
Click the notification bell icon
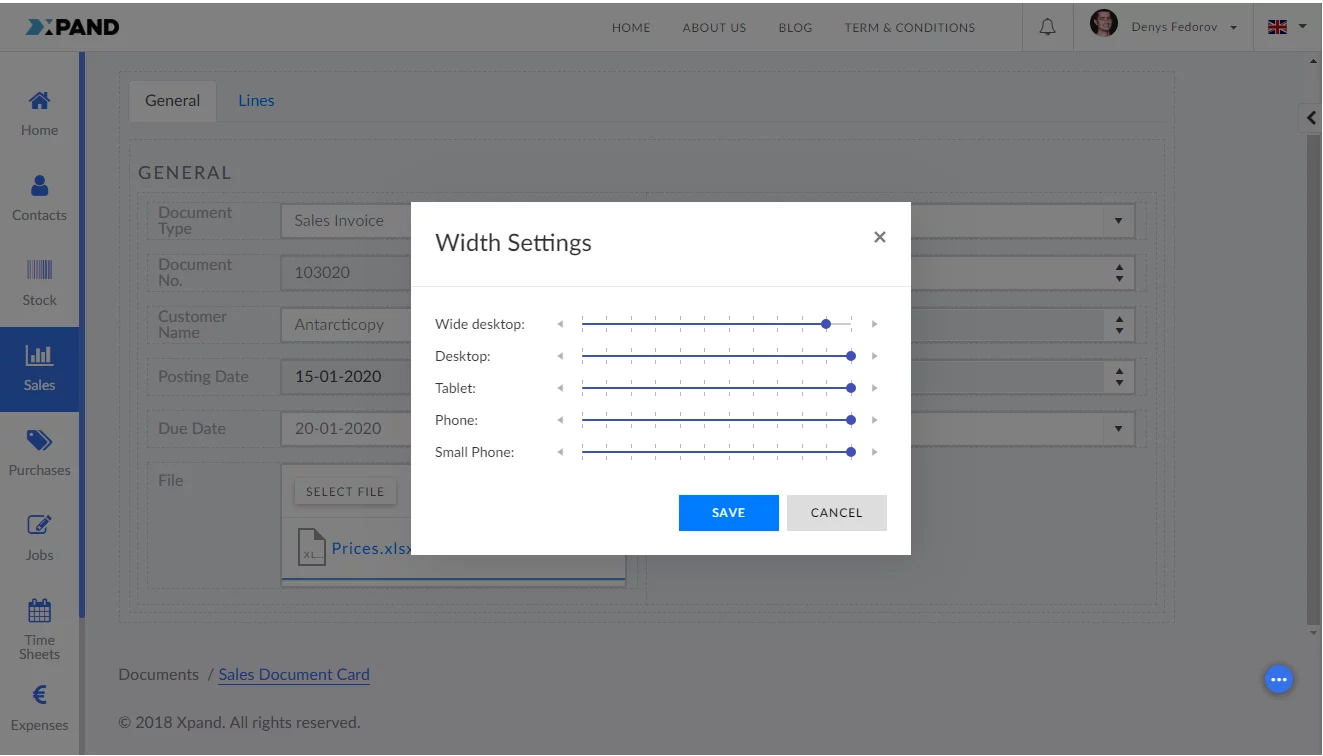[x=1047, y=27]
